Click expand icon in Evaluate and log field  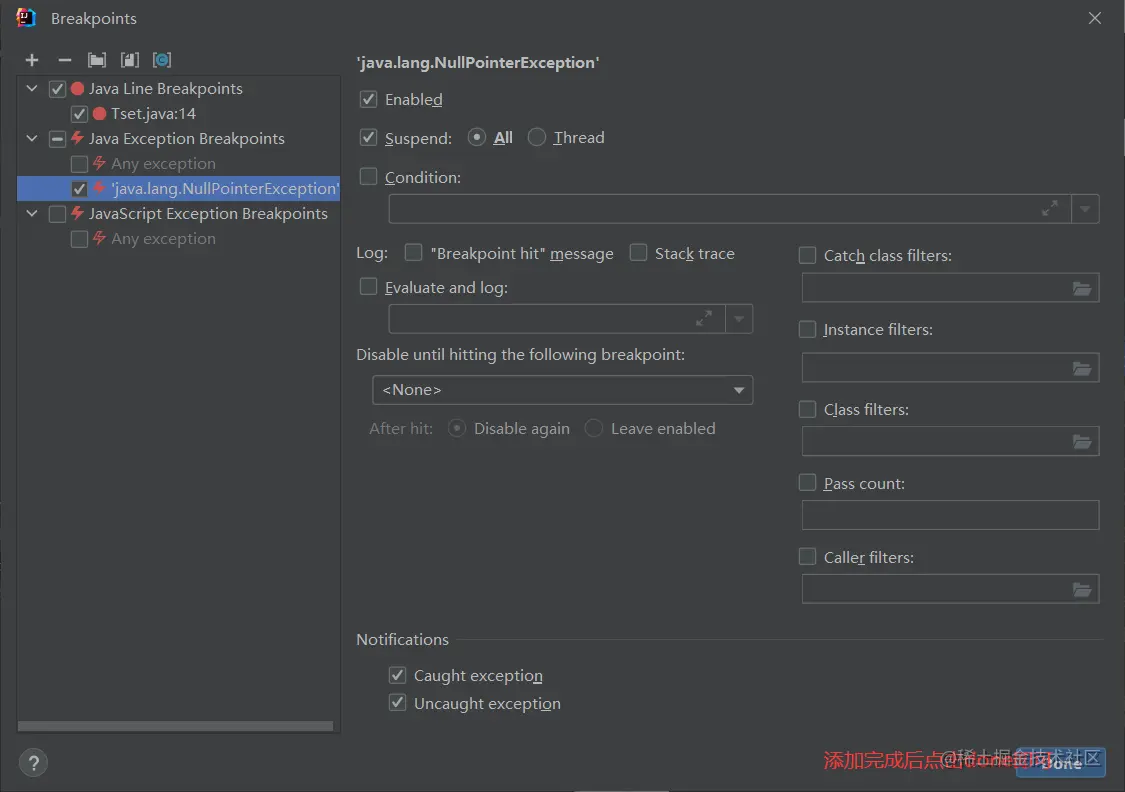click(704, 319)
